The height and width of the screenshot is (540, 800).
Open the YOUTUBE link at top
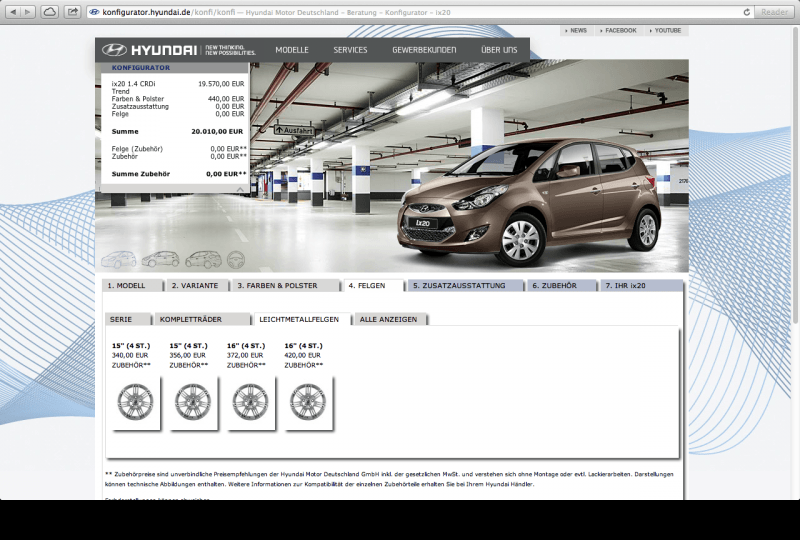pos(665,31)
